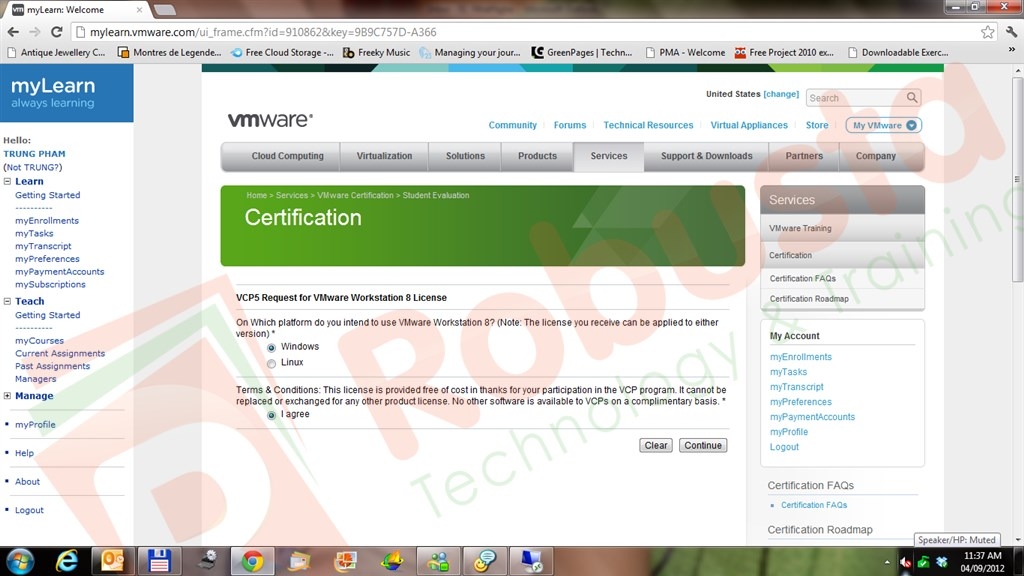Click the muted speaker tray icon
Screen dimensions: 1024x576
coord(905,562)
